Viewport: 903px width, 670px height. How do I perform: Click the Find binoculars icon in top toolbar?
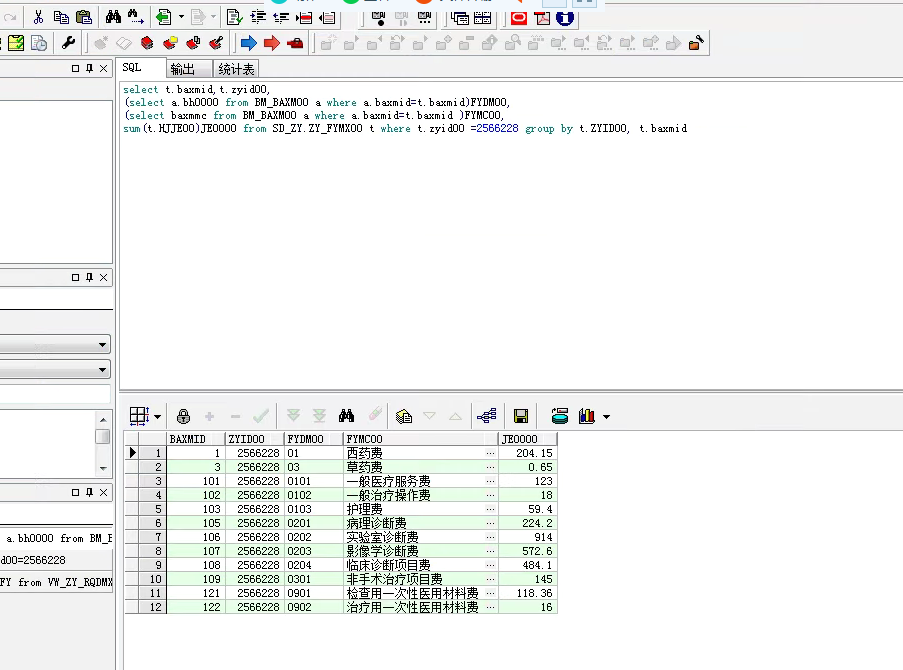[113, 17]
